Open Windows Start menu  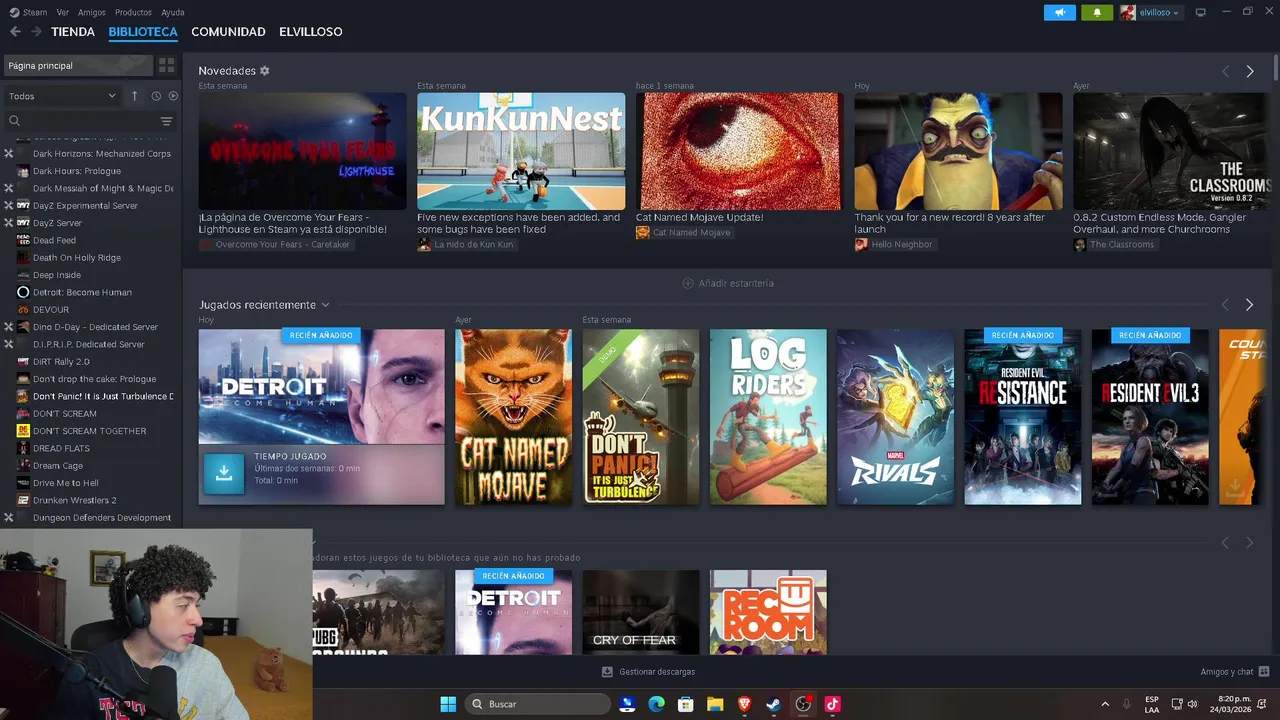tap(448, 704)
